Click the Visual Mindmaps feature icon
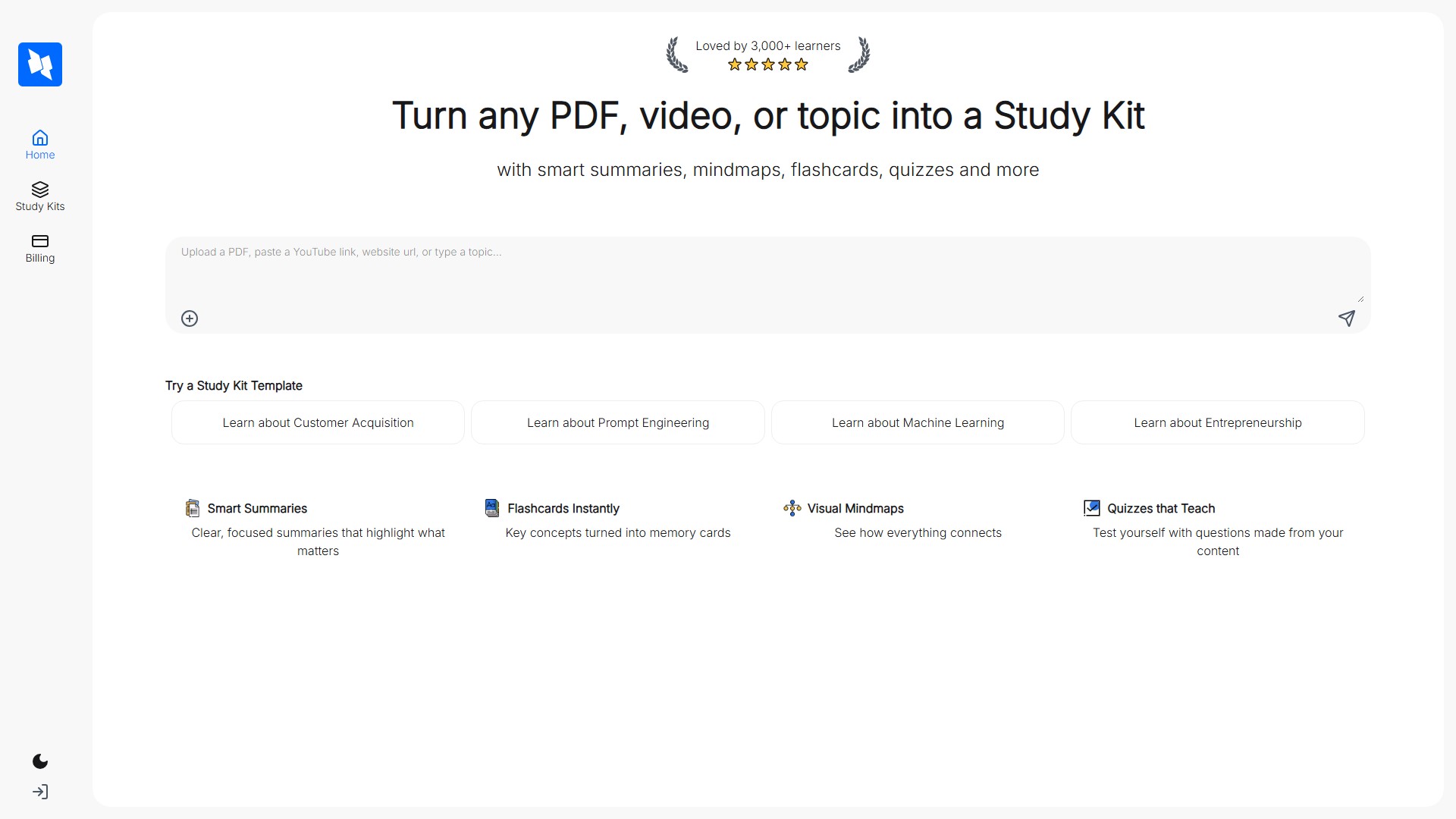1456x819 pixels. 792,508
